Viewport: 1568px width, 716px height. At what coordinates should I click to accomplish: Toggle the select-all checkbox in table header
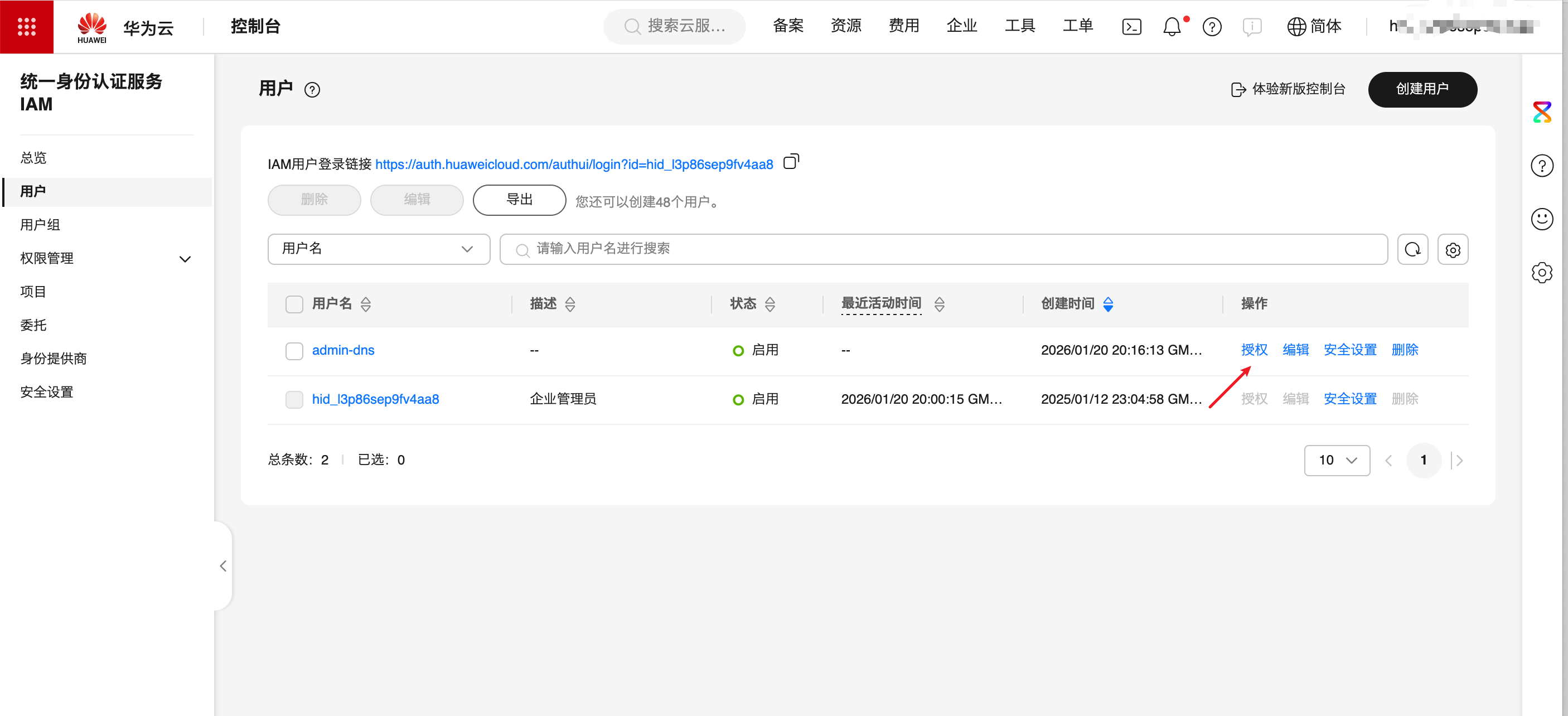(x=294, y=304)
